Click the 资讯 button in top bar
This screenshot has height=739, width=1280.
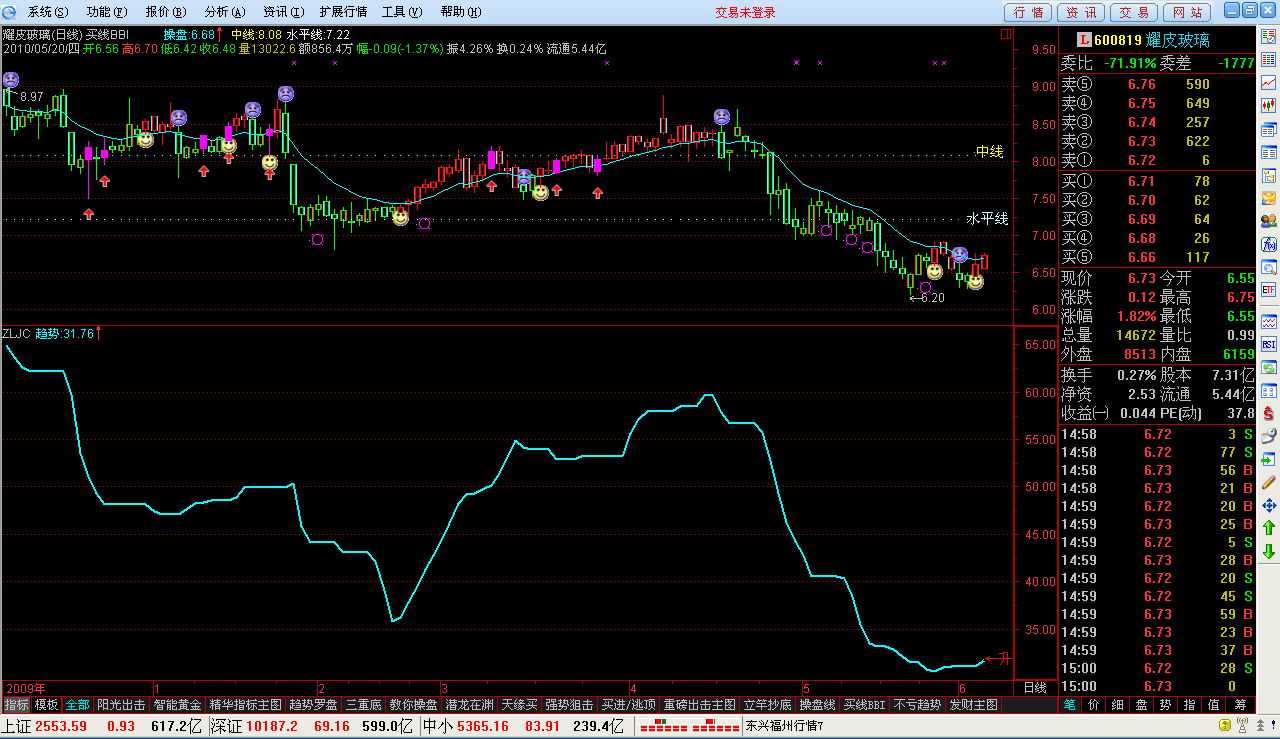(1081, 12)
